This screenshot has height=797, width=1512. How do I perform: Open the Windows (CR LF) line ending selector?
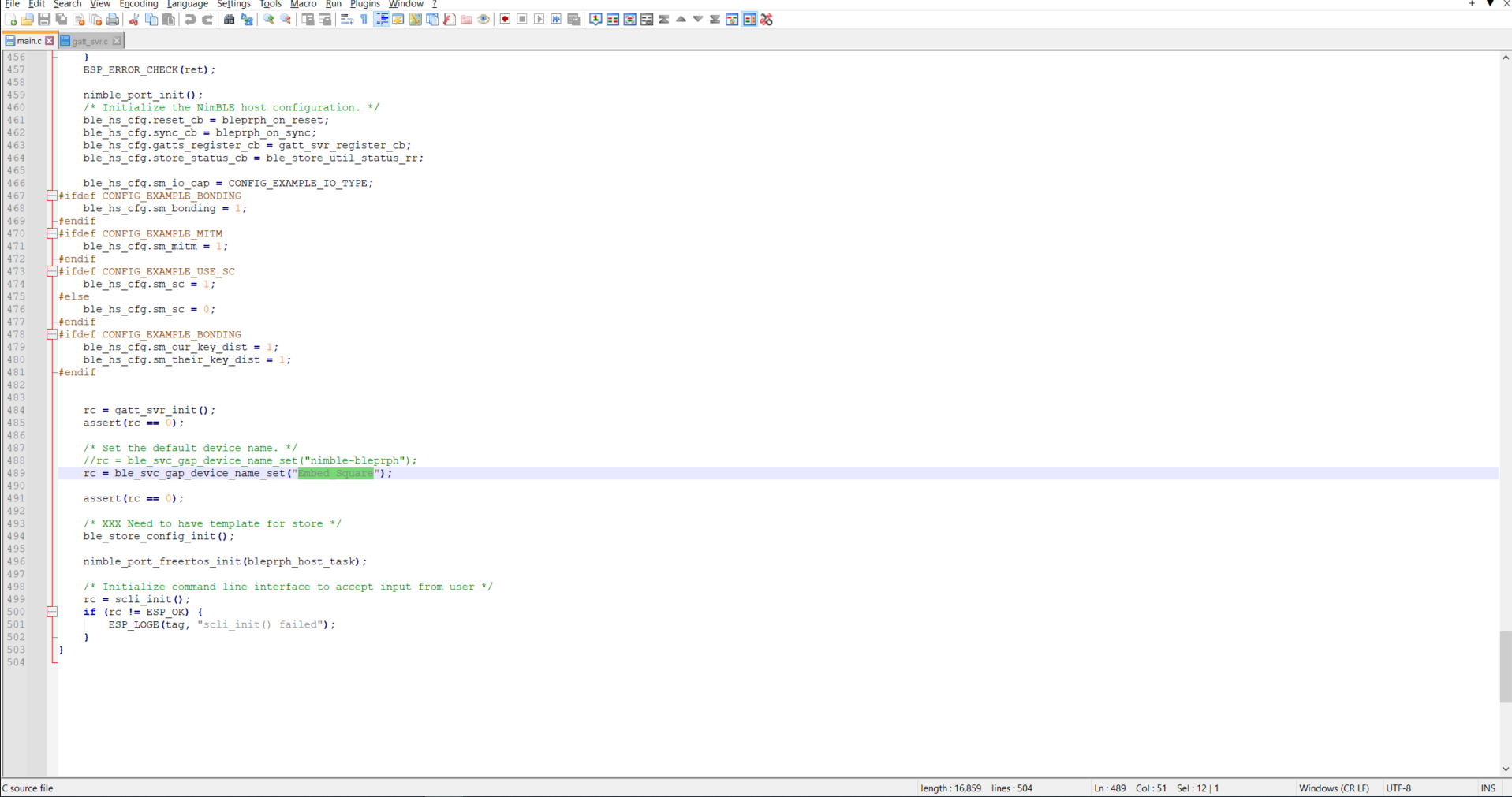coord(1334,788)
